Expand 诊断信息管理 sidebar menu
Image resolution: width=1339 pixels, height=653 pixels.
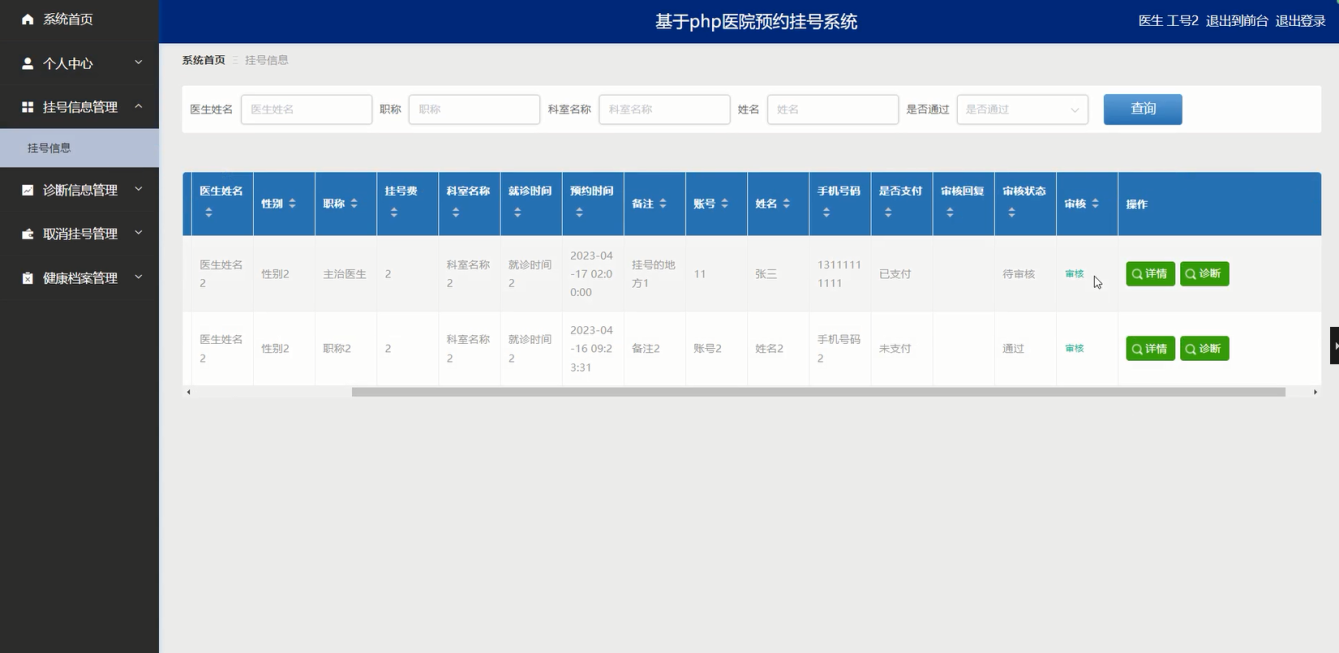click(x=79, y=190)
